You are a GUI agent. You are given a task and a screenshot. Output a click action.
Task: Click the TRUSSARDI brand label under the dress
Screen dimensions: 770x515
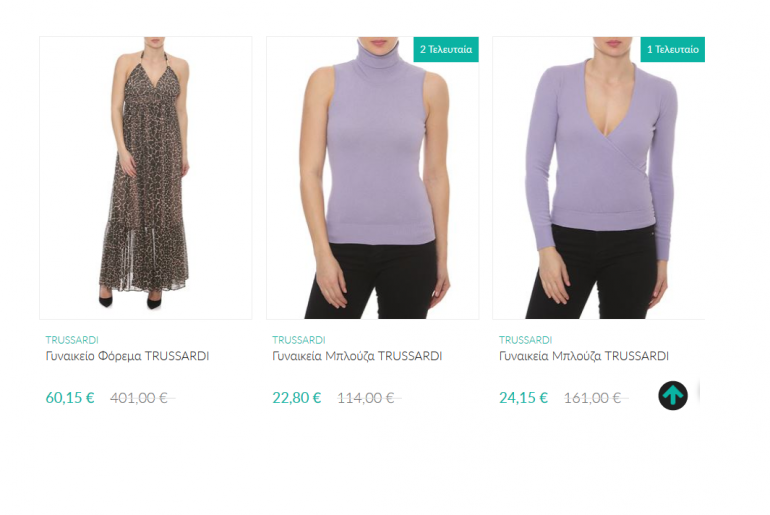click(72, 340)
